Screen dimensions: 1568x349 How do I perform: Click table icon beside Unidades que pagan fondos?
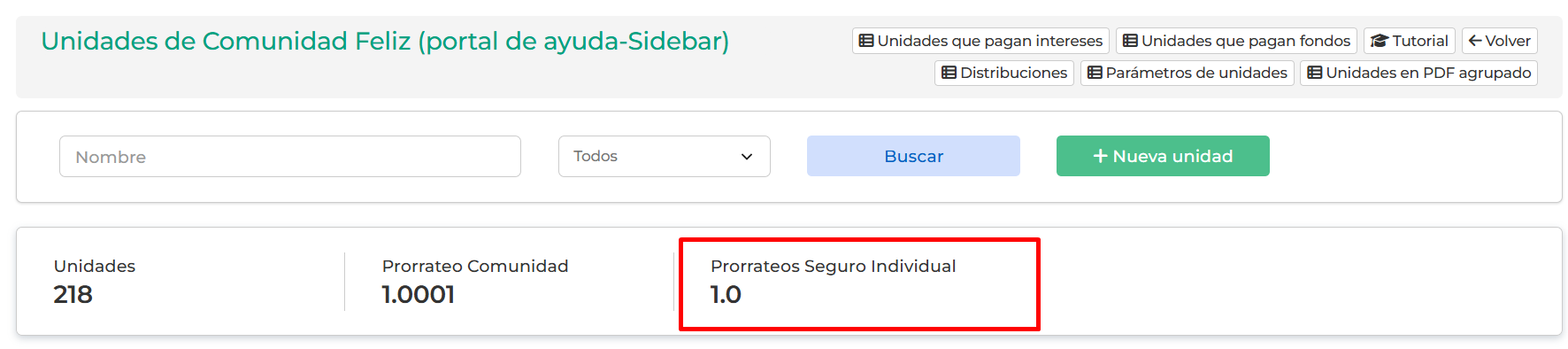click(x=1130, y=41)
